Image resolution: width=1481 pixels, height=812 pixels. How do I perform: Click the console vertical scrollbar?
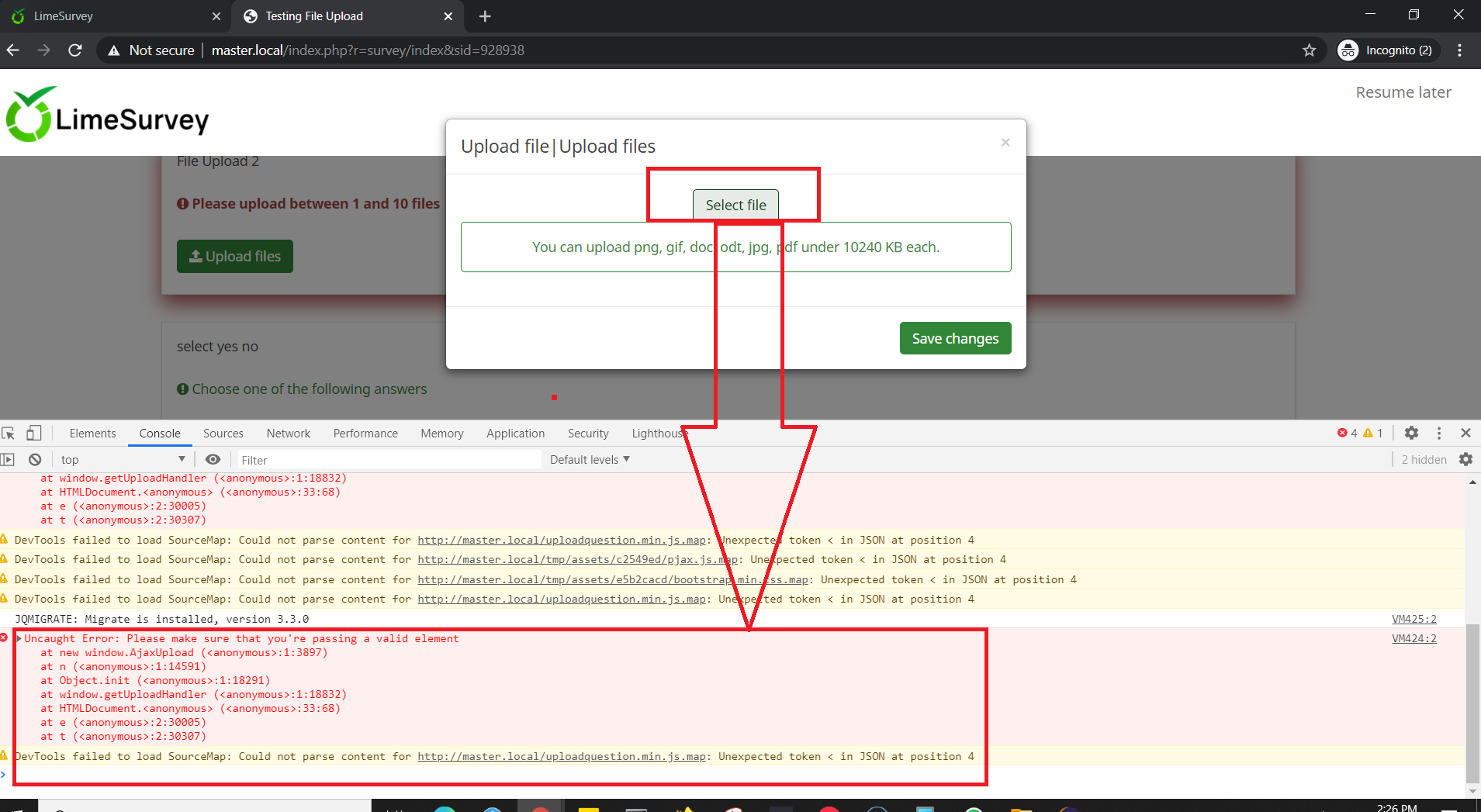tap(1472, 698)
